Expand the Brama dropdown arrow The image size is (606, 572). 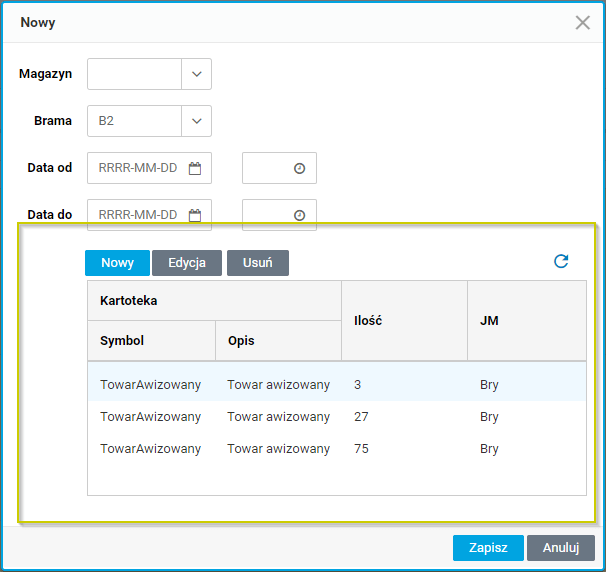197,121
